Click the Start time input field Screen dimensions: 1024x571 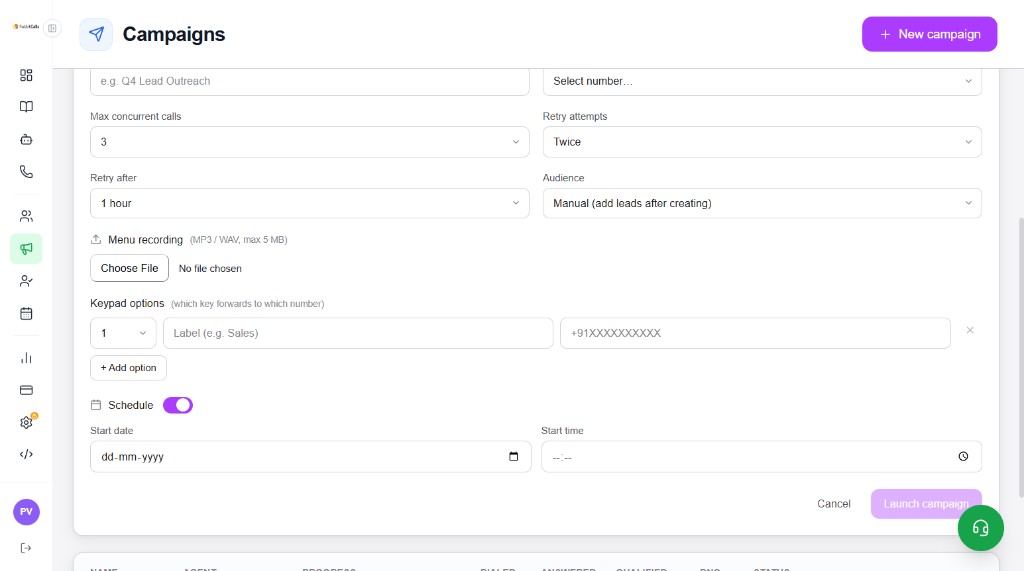pyautogui.click(x=761, y=457)
